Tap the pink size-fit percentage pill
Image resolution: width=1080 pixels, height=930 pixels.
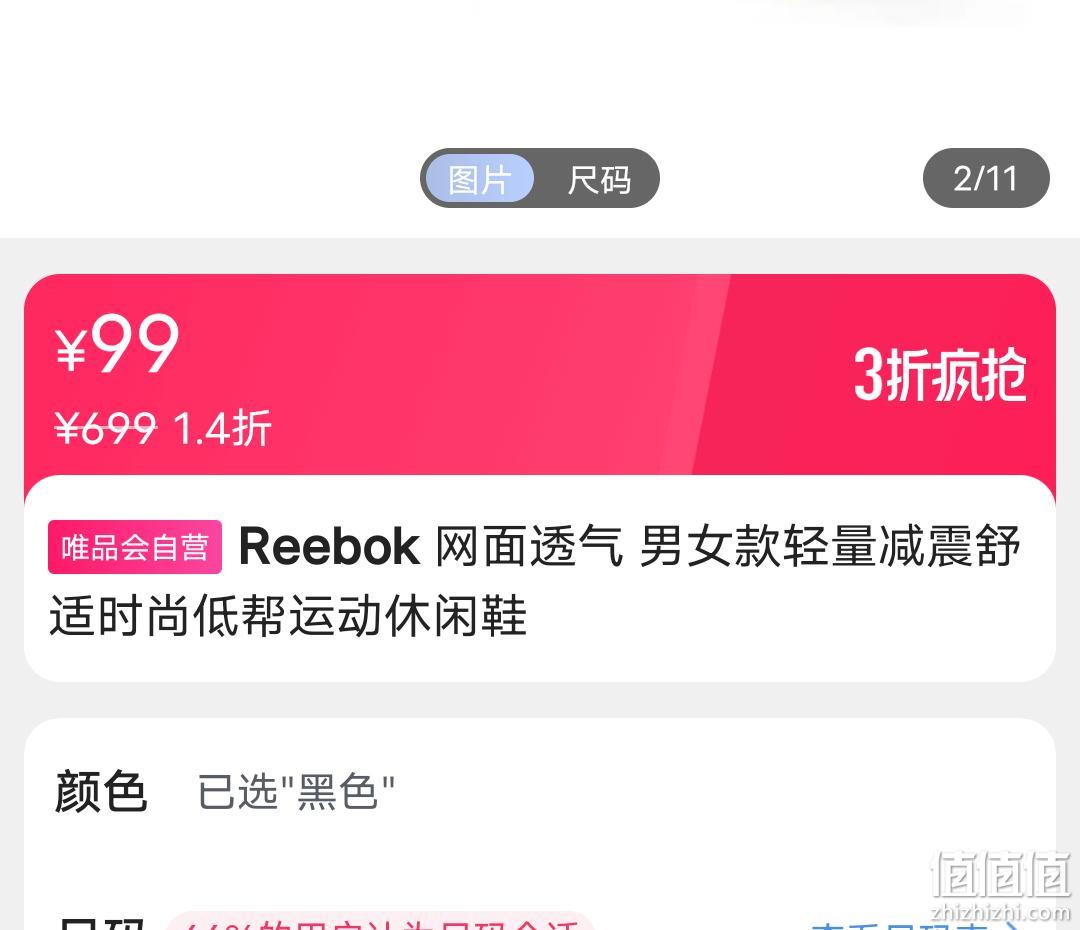pos(380,921)
